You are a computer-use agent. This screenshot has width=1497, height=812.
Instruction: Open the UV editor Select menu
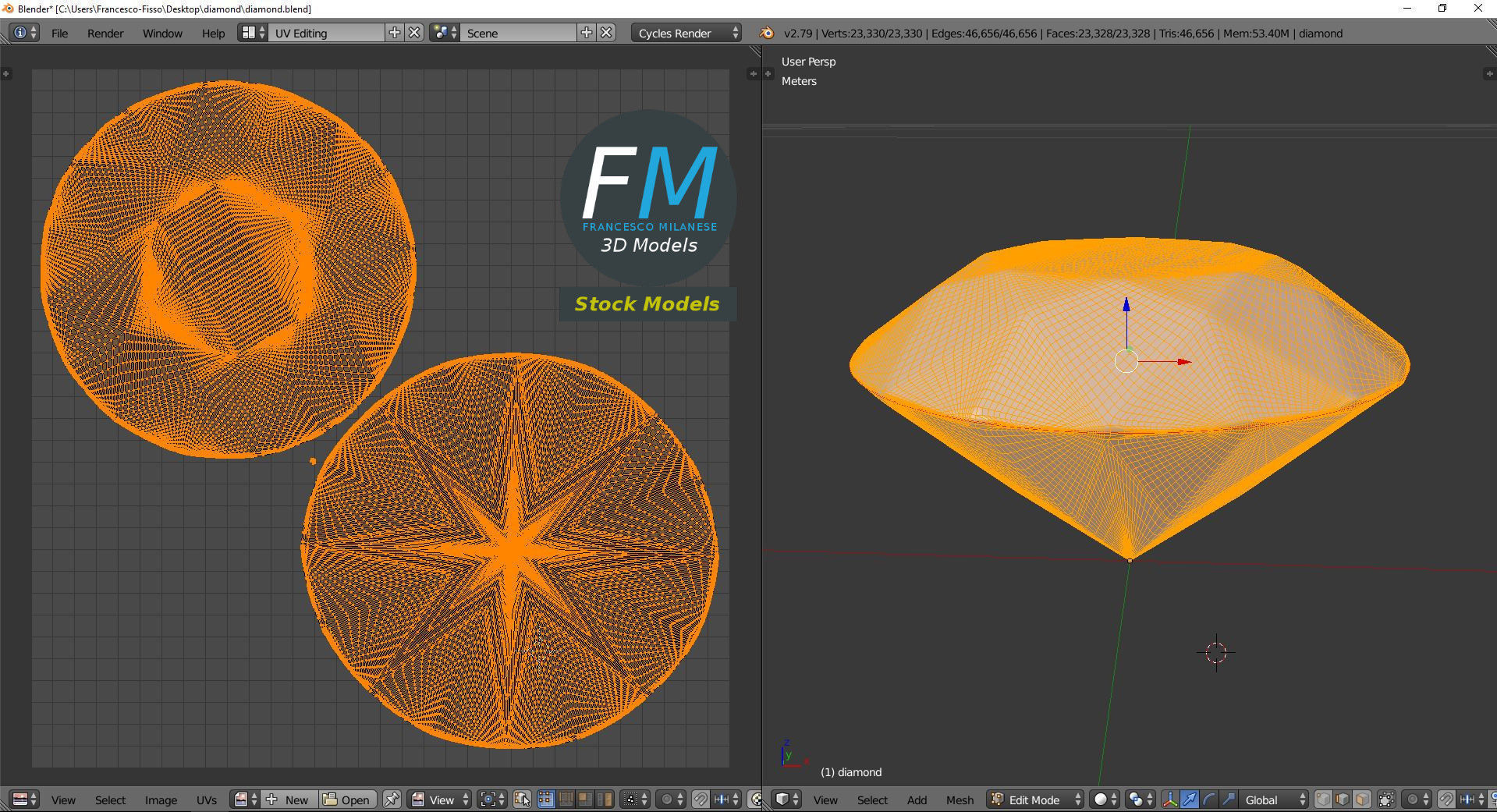click(110, 800)
